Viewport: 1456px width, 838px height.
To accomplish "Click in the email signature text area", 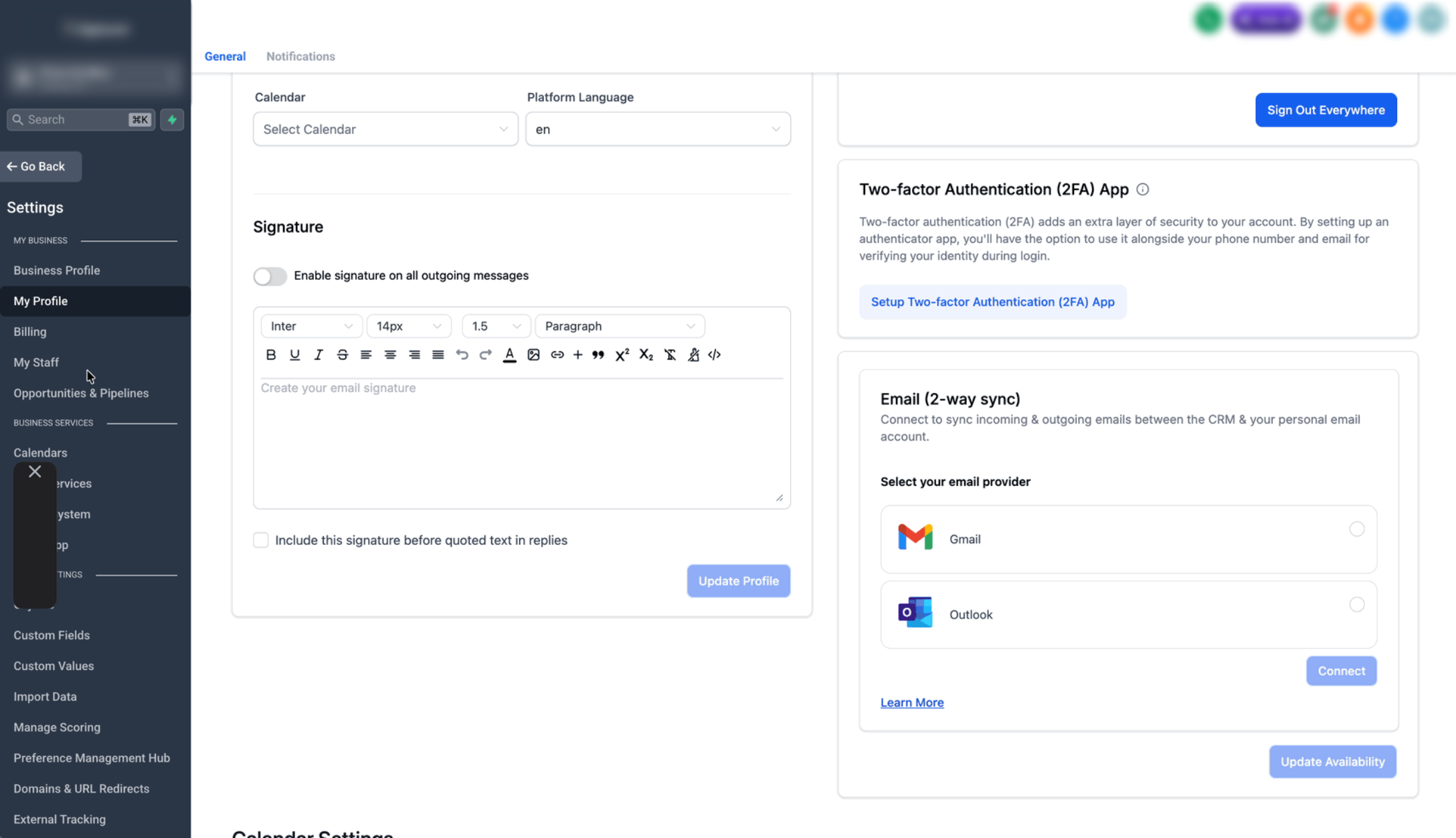I will click(522, 442).
